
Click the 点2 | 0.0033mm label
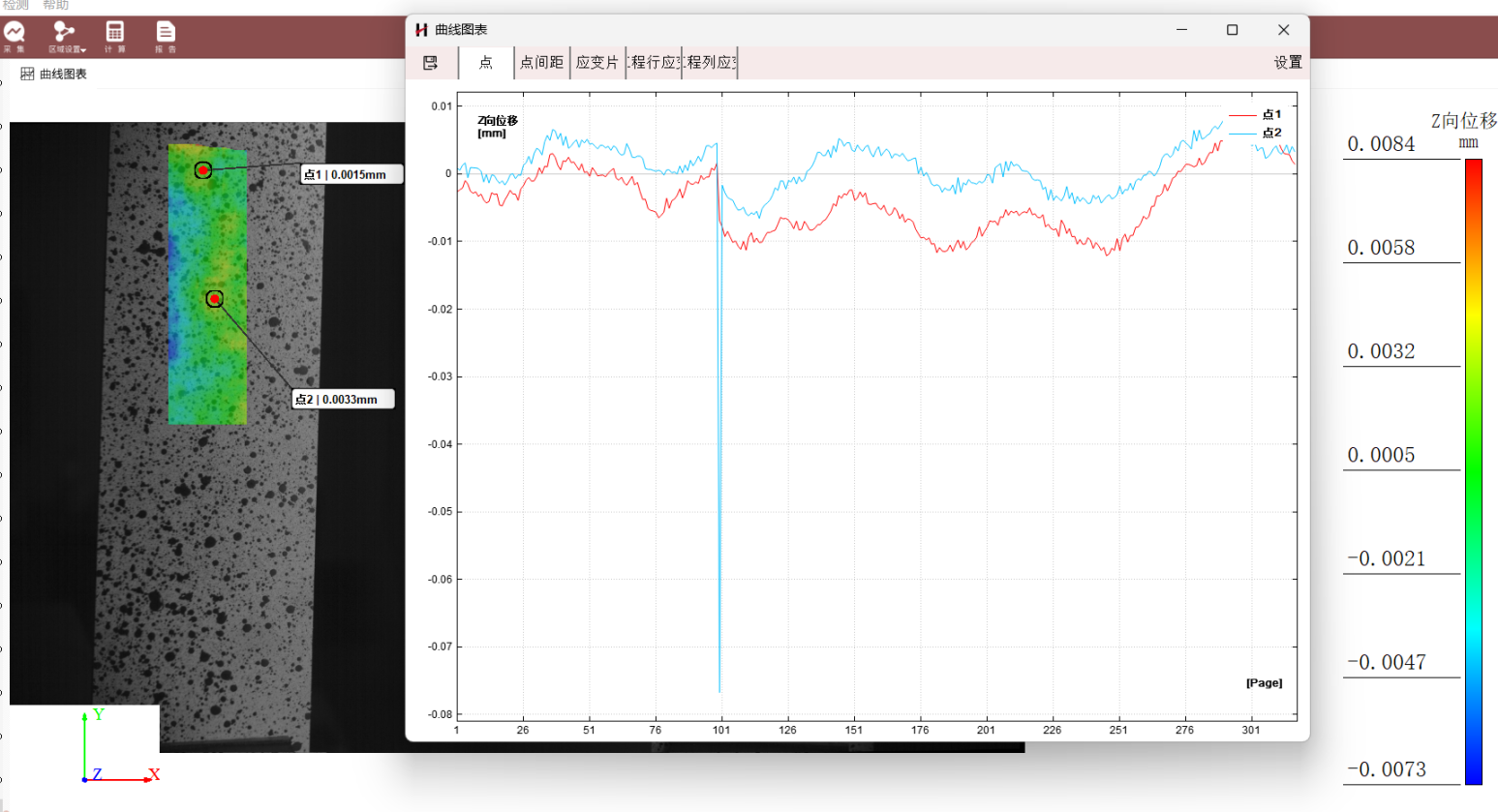343,399
